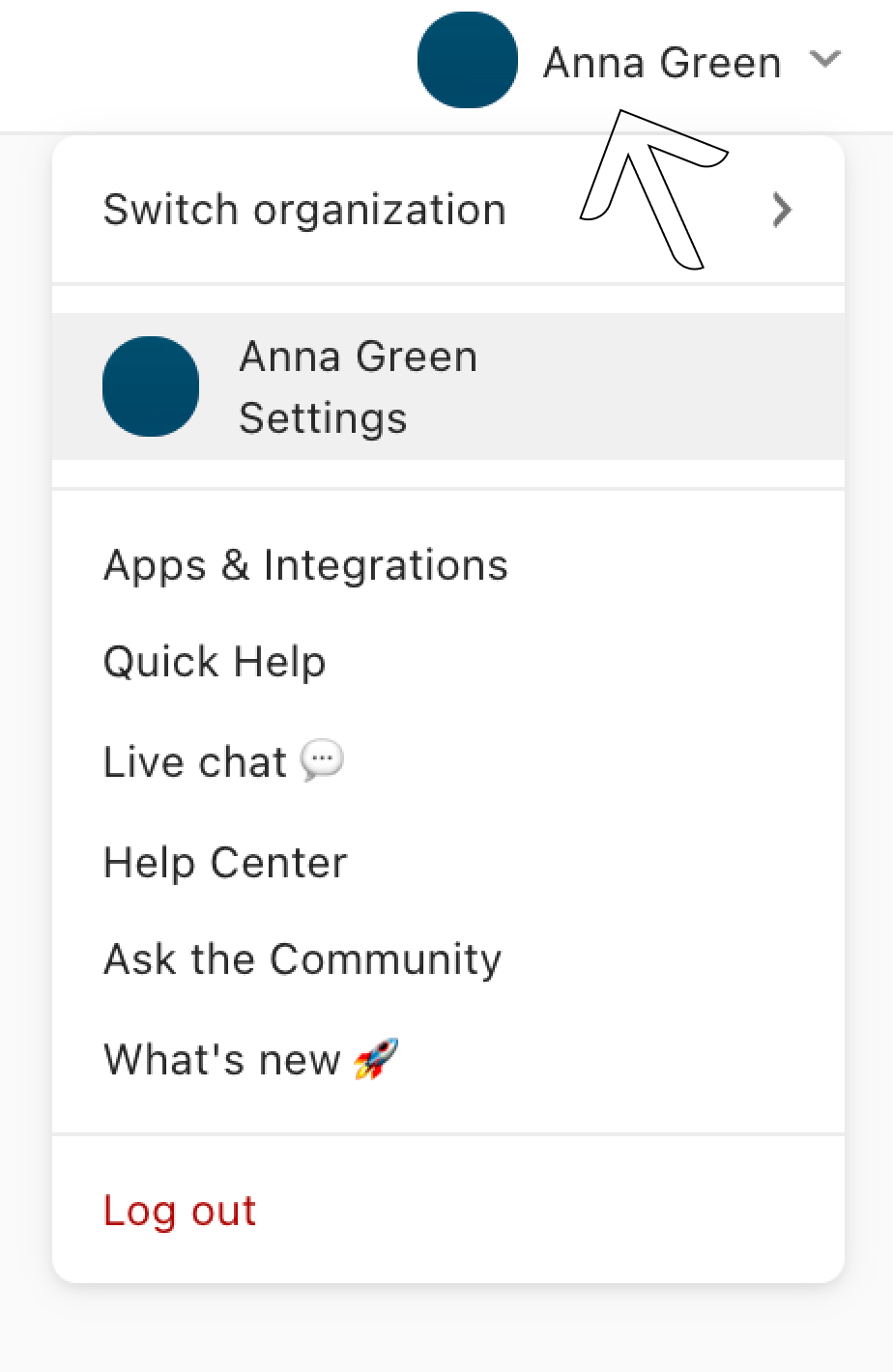Image resolution: width=893 pixels, height=1372 pixels.
Task: Click the Anna Green name in the menu
Action: pos(359,357)
